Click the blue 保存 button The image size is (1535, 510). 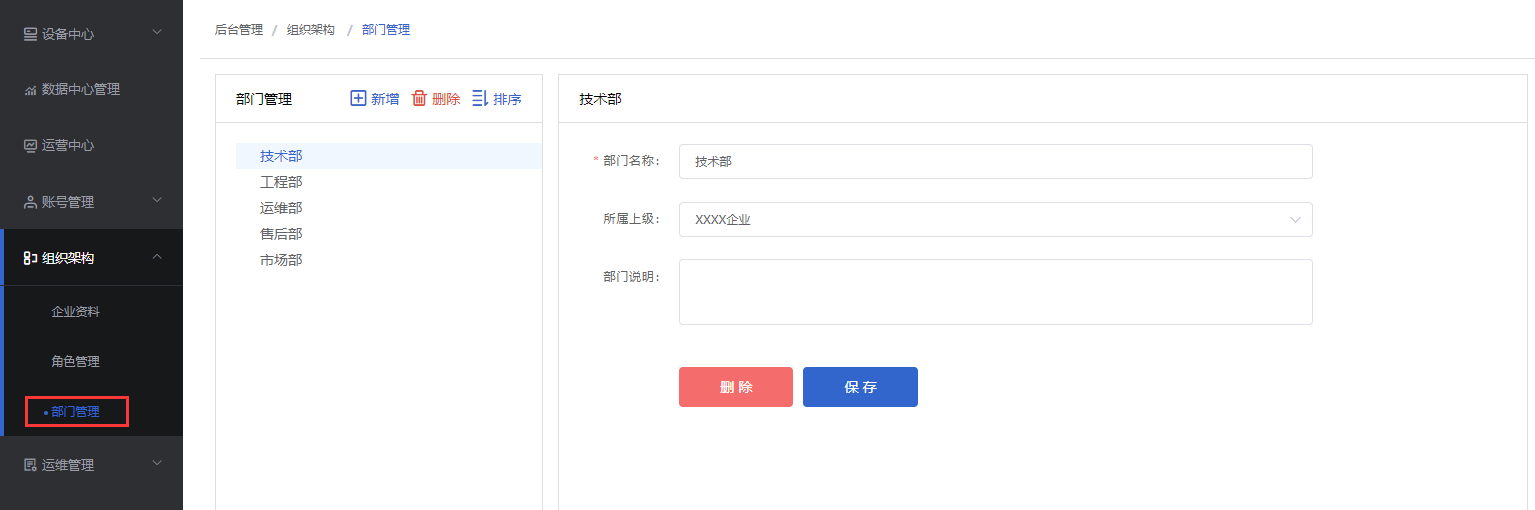click(x=860, y=387)
